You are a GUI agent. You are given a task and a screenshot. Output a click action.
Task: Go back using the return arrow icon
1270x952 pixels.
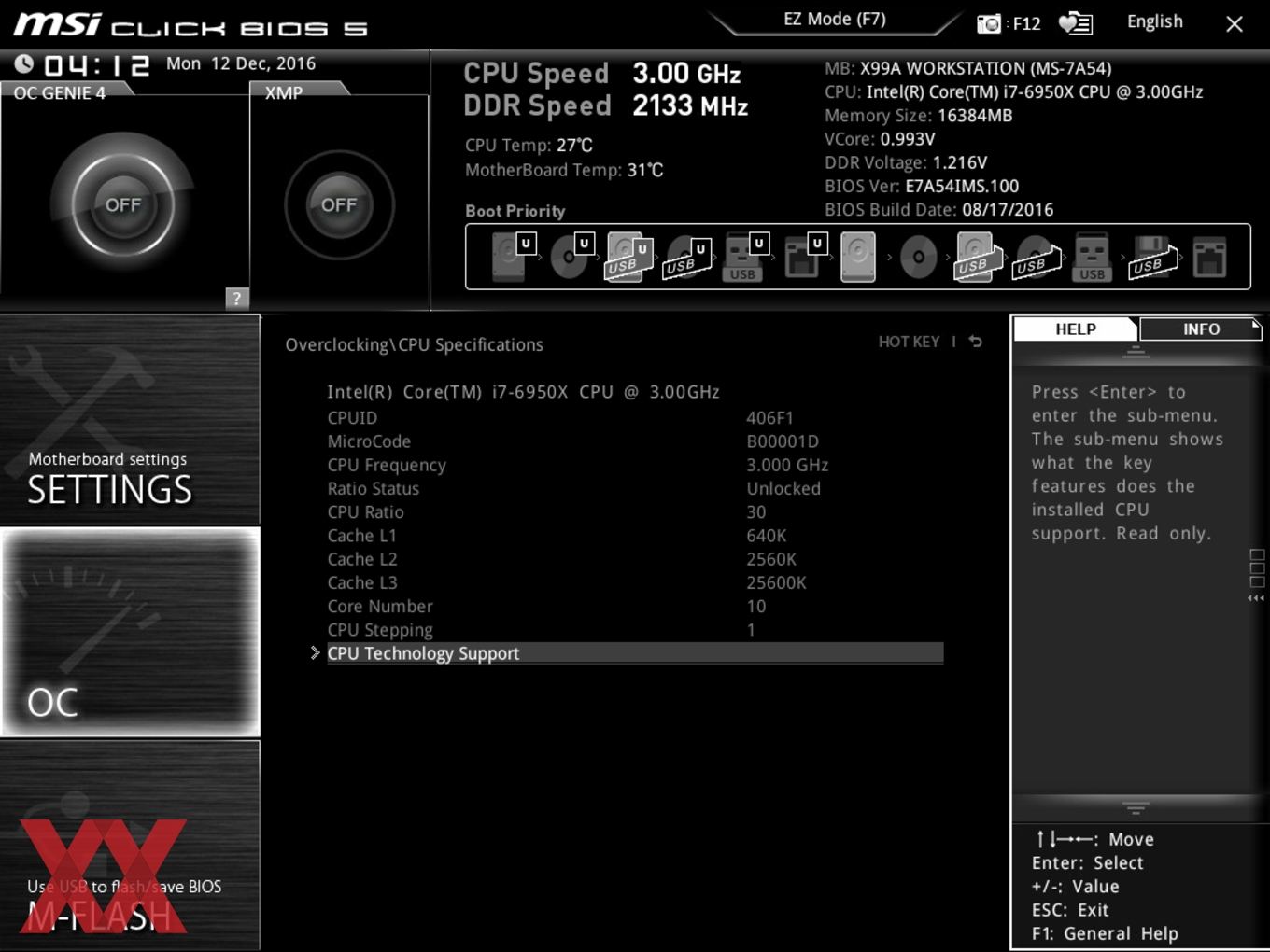click(976, 342)
